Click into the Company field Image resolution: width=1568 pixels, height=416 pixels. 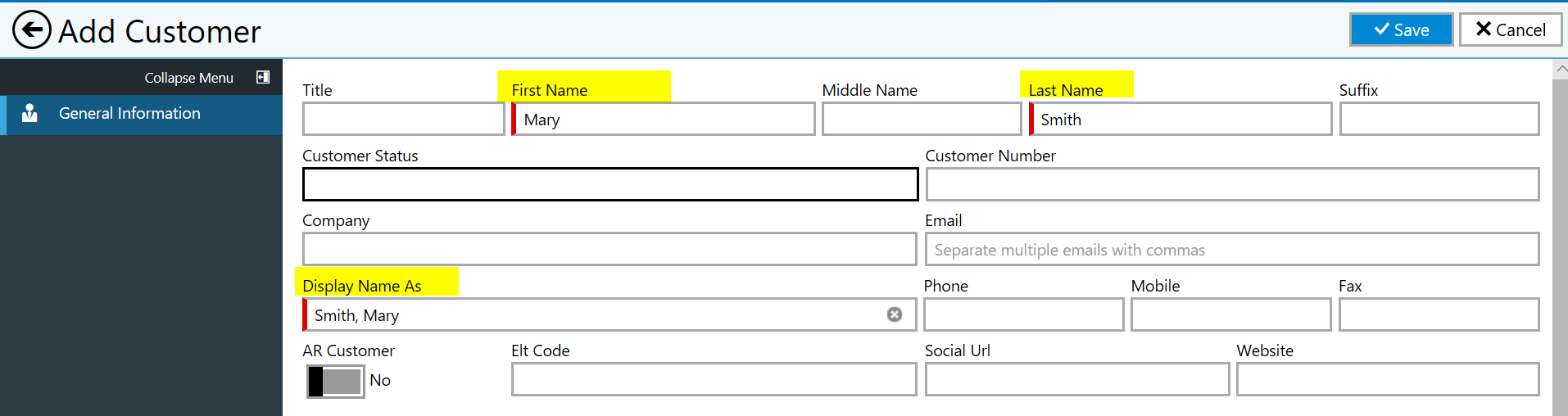pos(610,249)
